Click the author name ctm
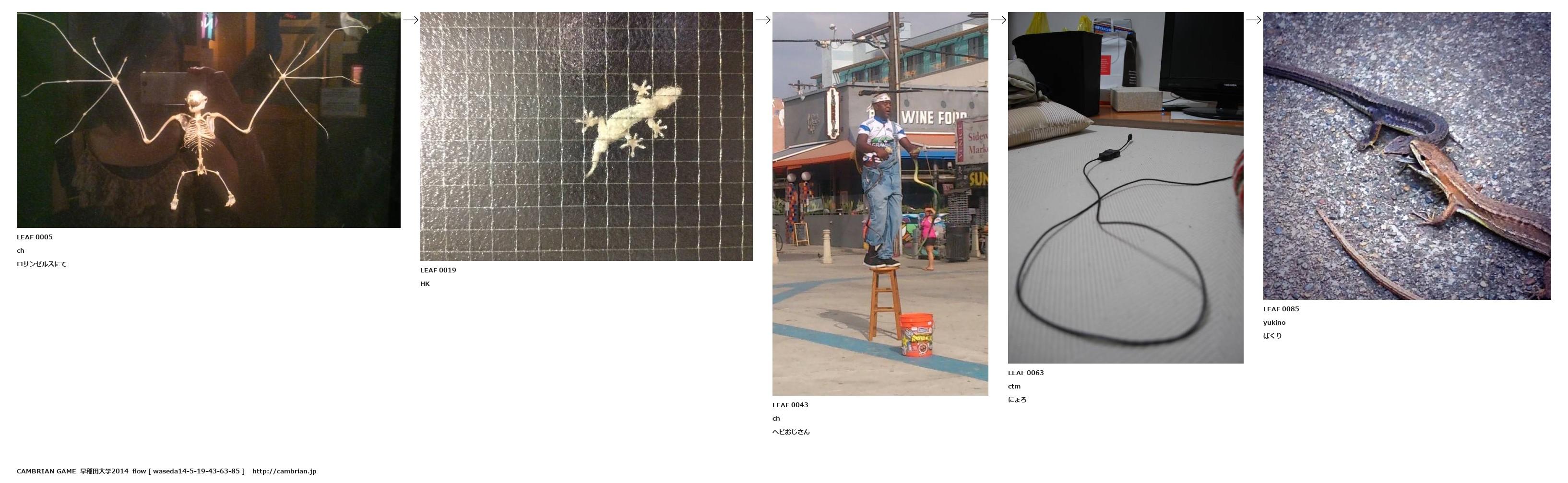This screenshot has width=1568, height=483. [x=1014, y=386]
